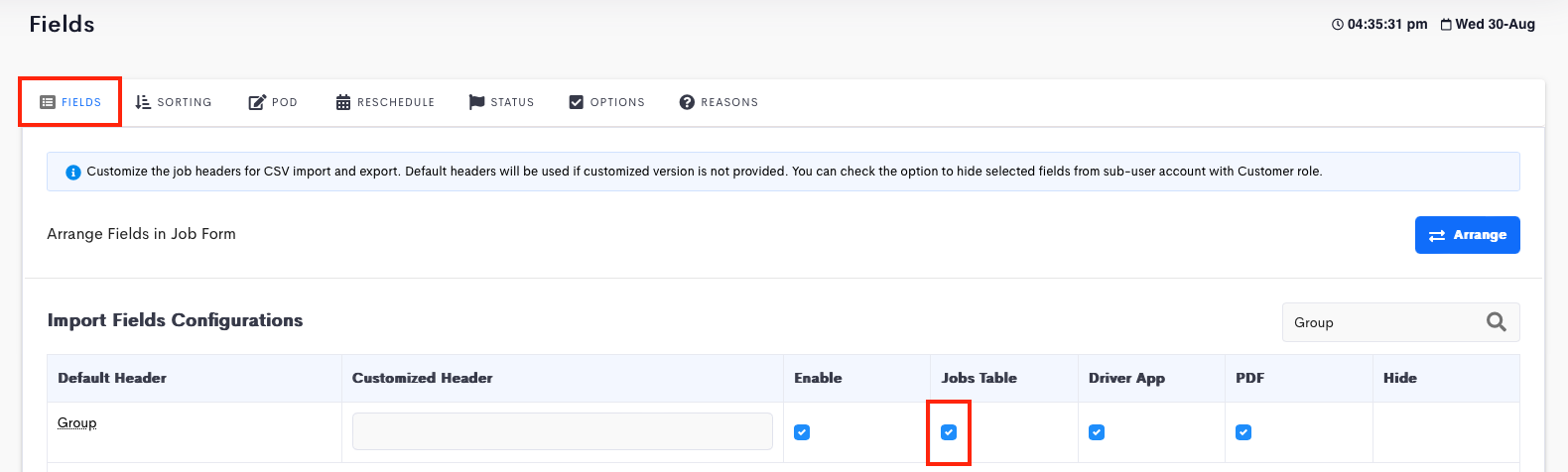Click the Sorting tab sort icon
Image resolution: width=1568 pixels, height=472 pixels.
[143, 102]
